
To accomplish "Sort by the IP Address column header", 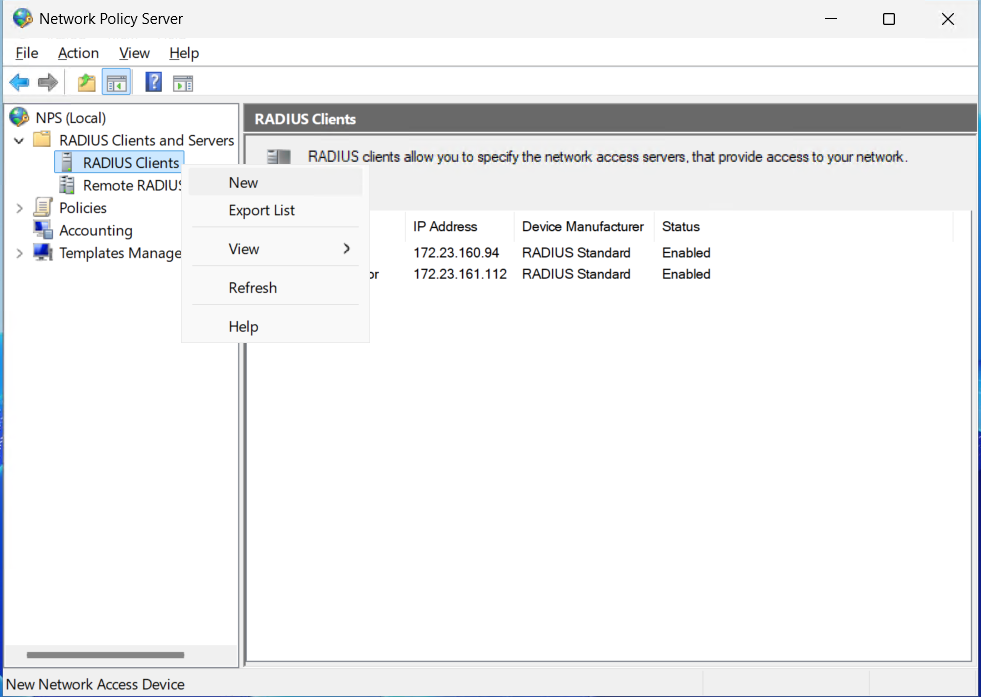I will coord(459,226).
